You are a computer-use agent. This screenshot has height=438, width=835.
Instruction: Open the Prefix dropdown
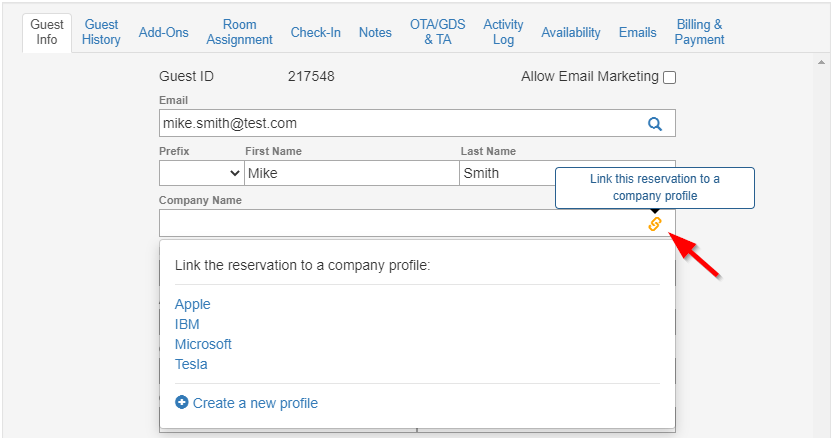click(x=200, y=173)
